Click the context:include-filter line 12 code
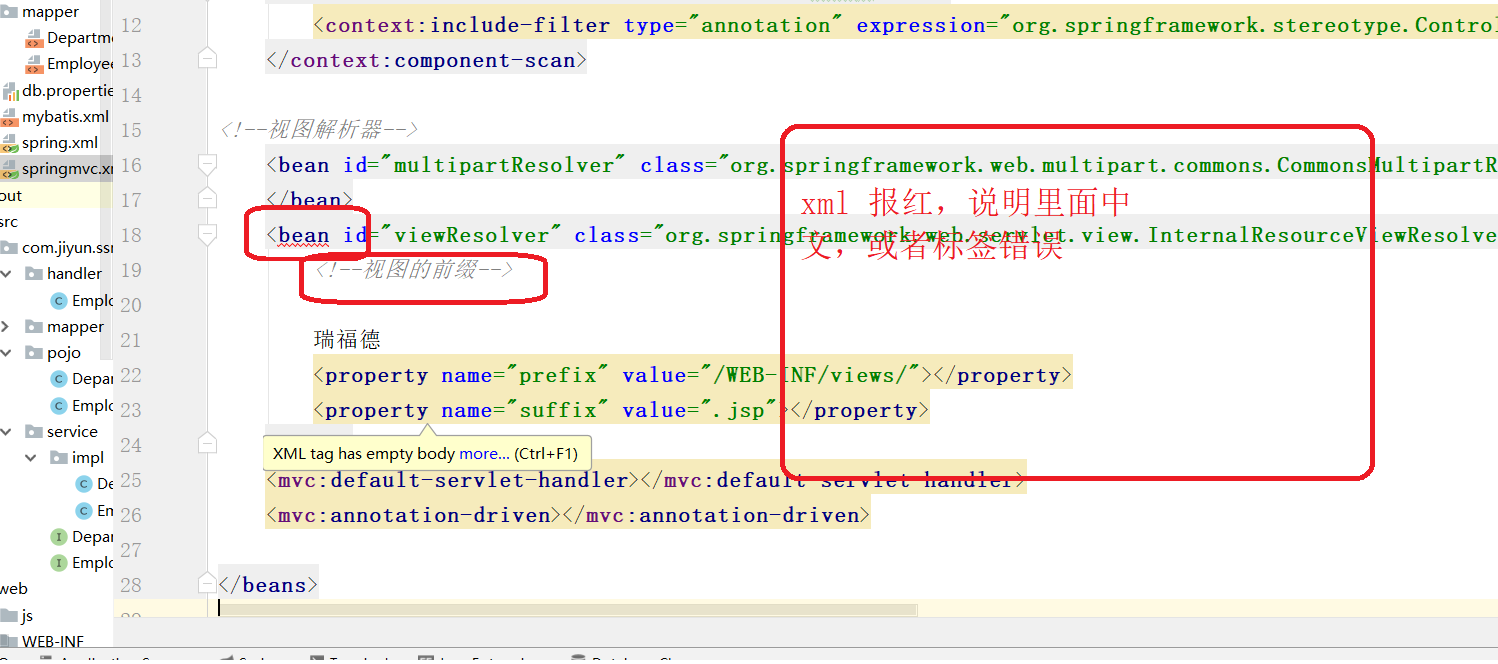Viewport: 1498px width, 664px height. (x=905, y=25)
